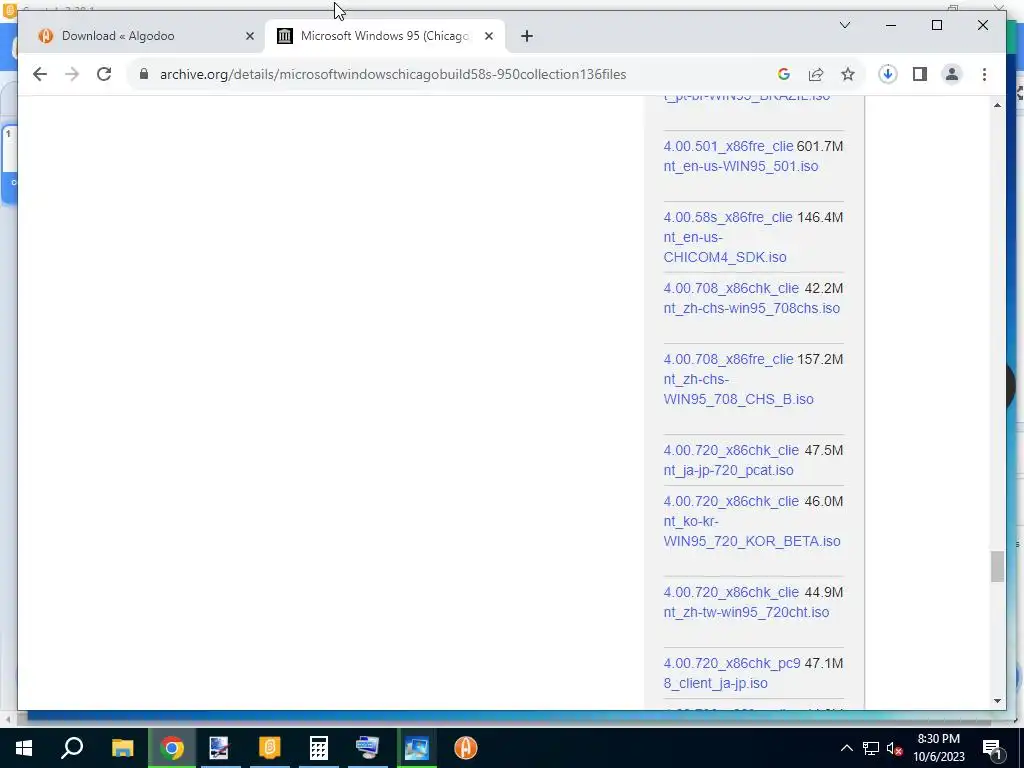The width and height of the screenshot is (1024, 768).
Task: Click the page scrollbar down arrow
Action: point(997,701)
